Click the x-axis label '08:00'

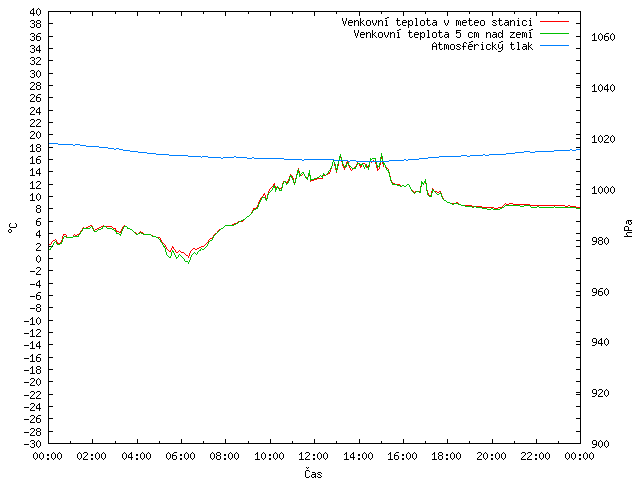tap(225, 456)
